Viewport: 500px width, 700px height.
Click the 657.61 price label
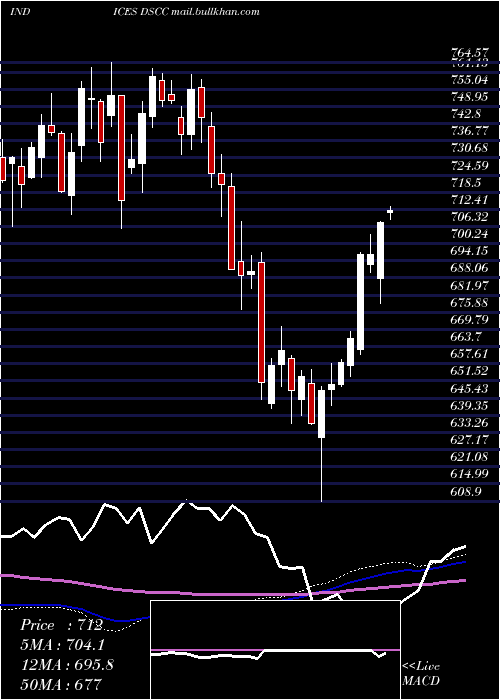point(470,354)
